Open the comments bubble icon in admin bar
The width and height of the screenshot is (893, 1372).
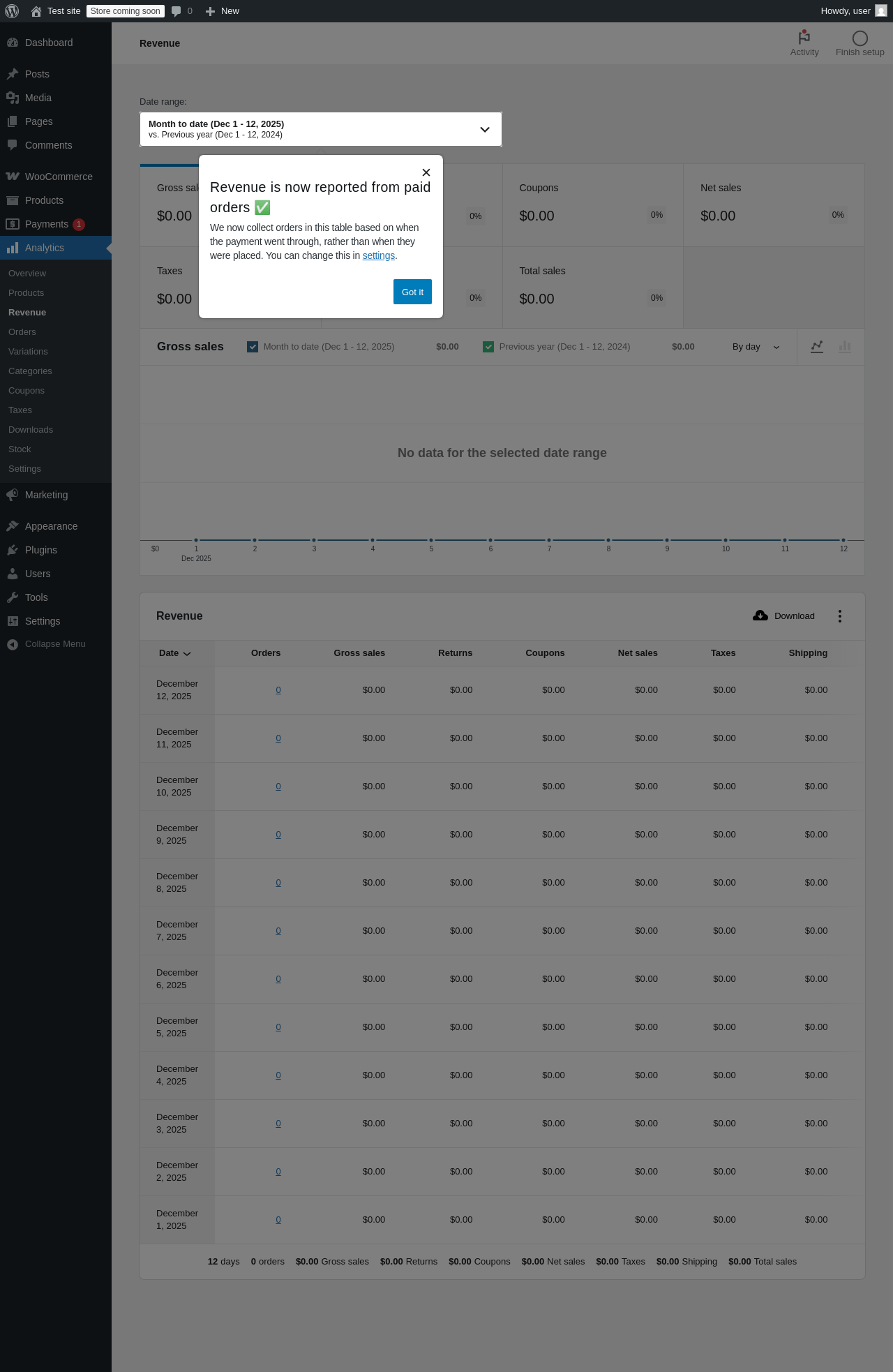pos(177,11)
